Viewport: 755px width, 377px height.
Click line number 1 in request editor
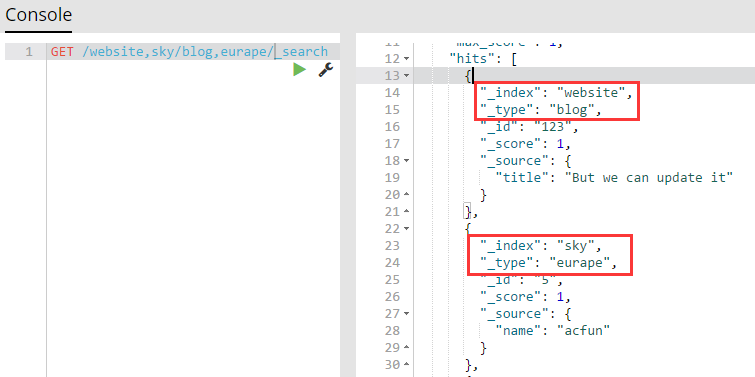point(29,52)
